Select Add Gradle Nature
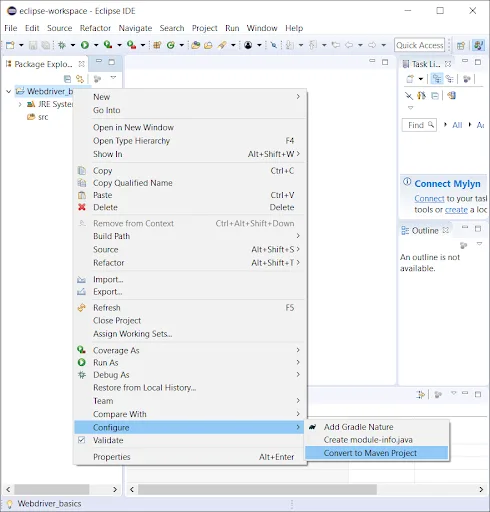Screen dimensions: 490x512 point(377,427)
